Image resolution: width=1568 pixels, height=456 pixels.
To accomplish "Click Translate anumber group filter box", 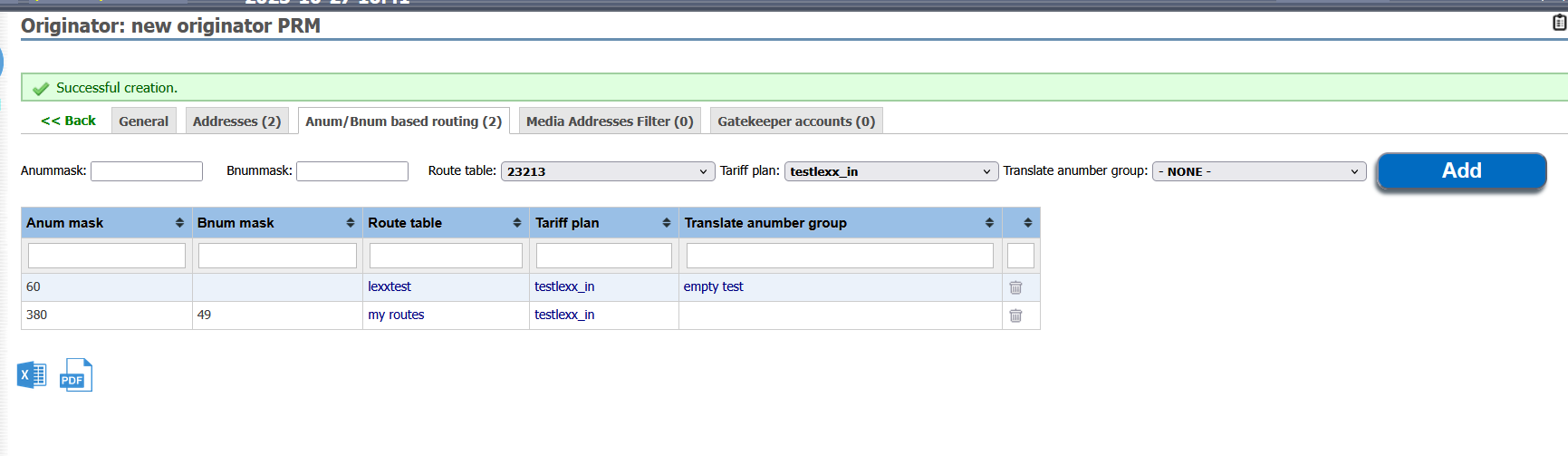I will click(840, 256).
